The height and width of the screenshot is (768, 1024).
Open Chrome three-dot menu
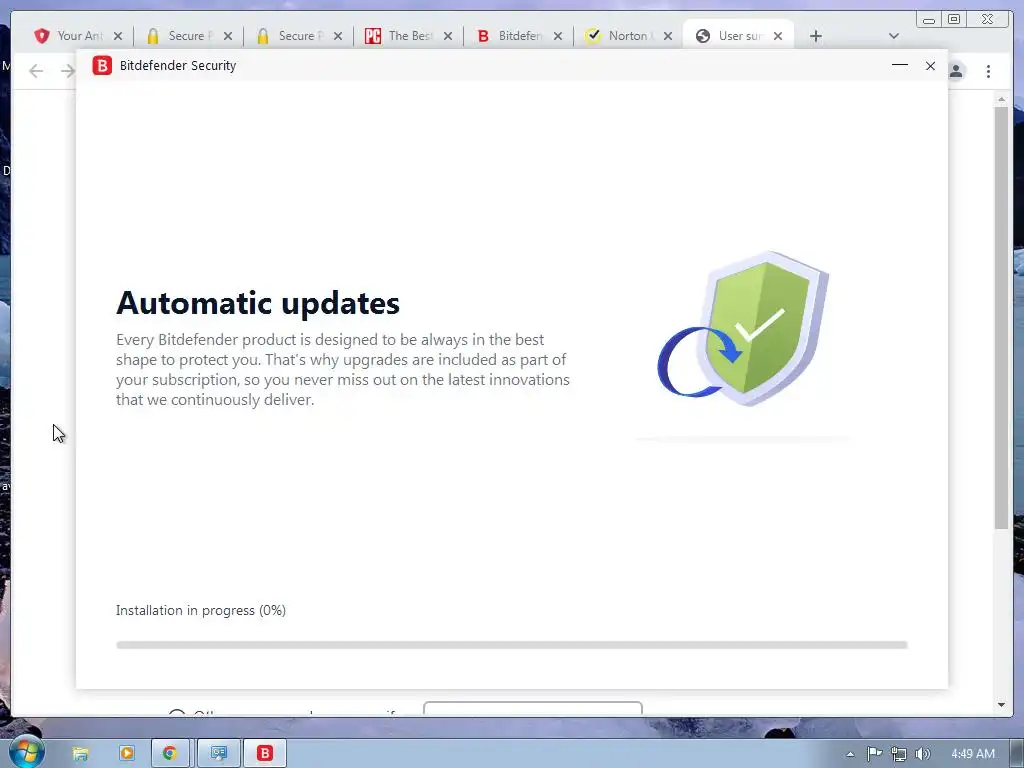pos(988,71)
